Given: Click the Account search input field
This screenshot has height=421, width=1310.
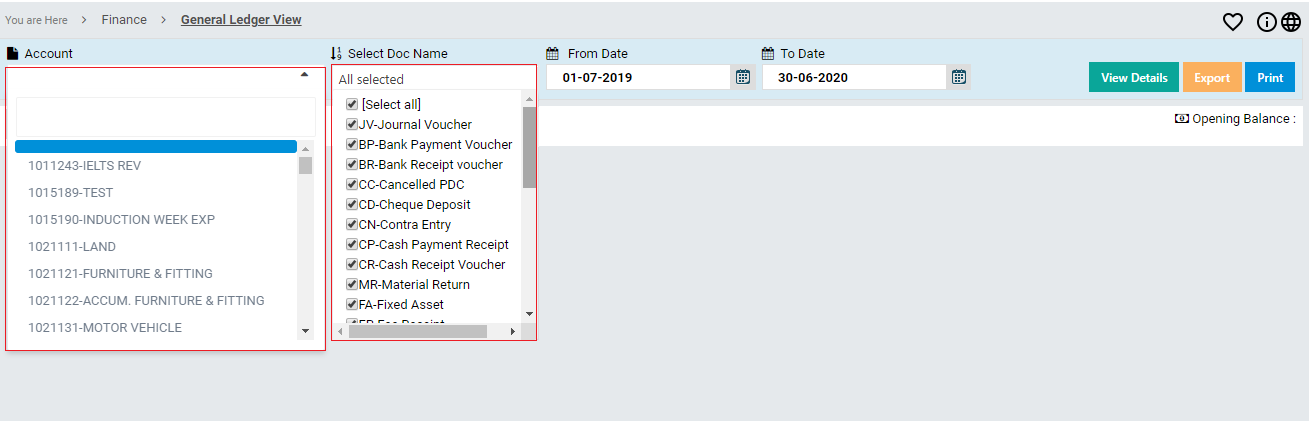Looking at the screenshot, I should point(165,117).
